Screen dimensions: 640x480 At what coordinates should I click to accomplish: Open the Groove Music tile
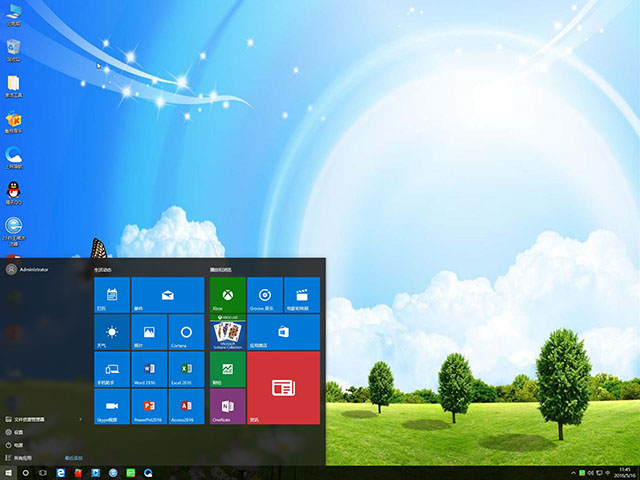[264, 295]
